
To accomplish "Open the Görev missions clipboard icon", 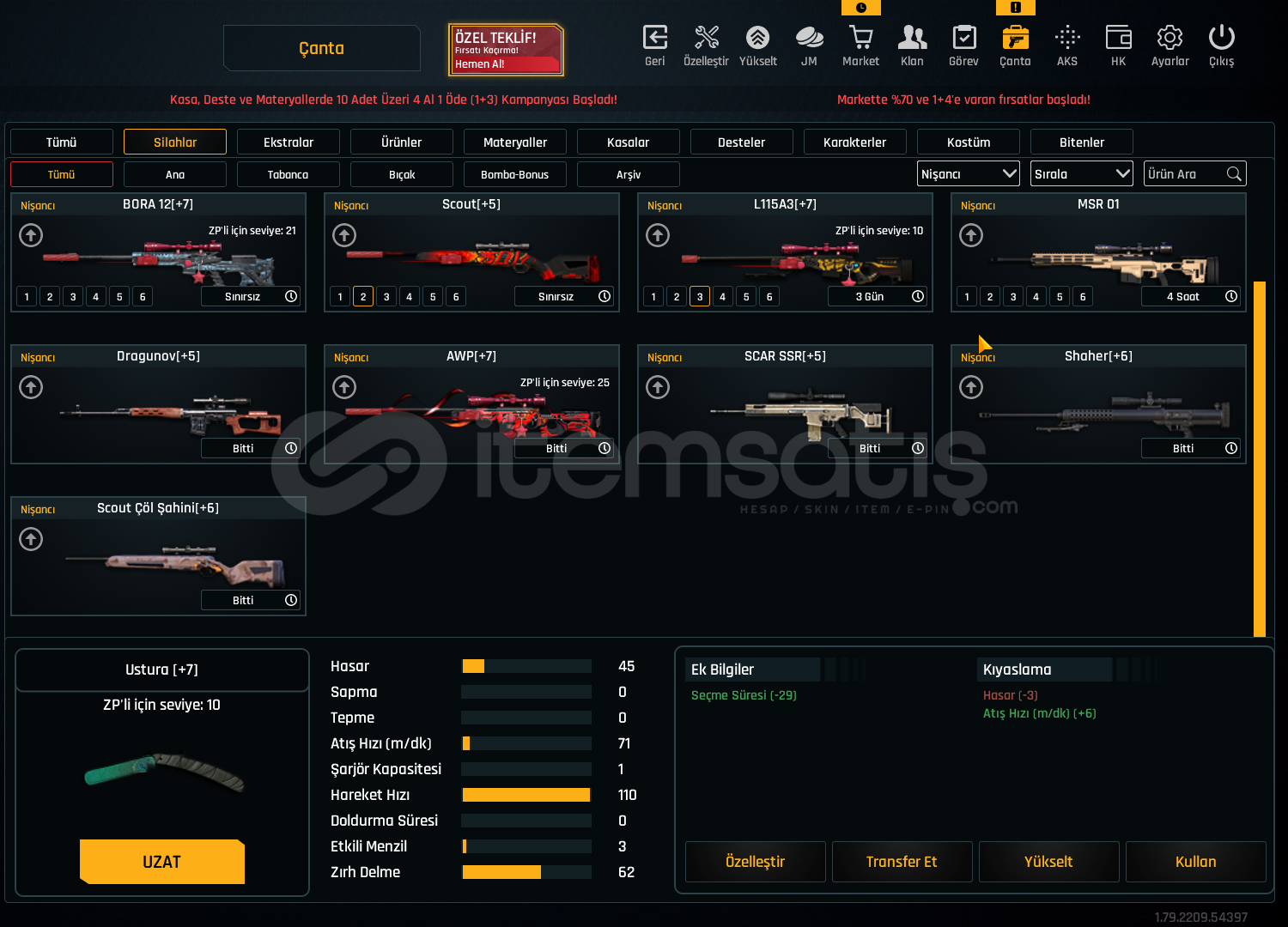I will [x=963, y=39].
